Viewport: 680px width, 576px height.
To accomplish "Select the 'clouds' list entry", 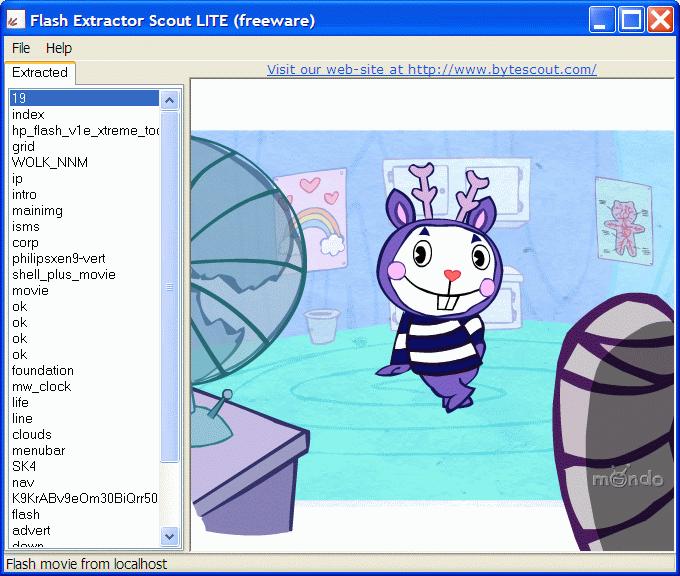I will click(x=84, y=435).
